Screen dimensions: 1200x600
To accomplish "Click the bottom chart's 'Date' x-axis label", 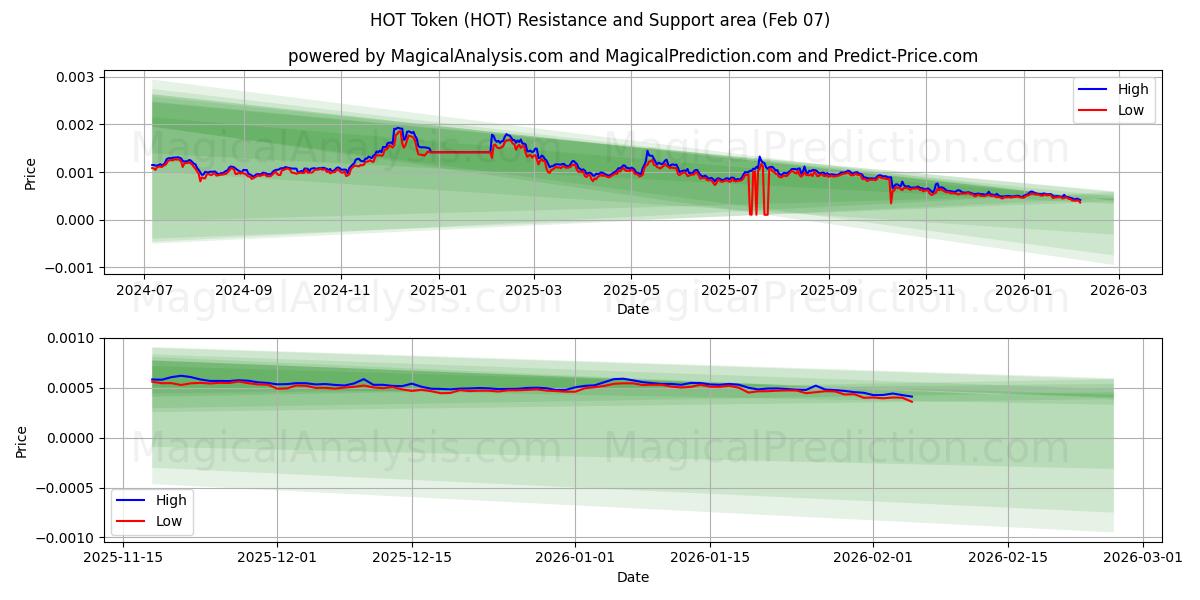I will click(633, 577).
